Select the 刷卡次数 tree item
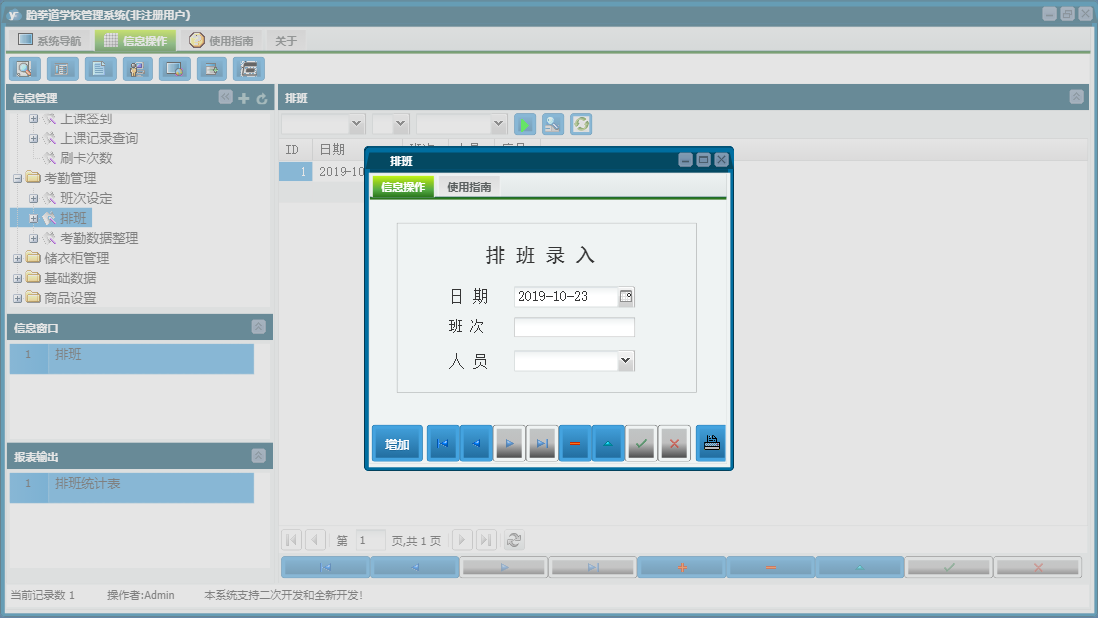The image size is (1098, 618). pos(86,158)
